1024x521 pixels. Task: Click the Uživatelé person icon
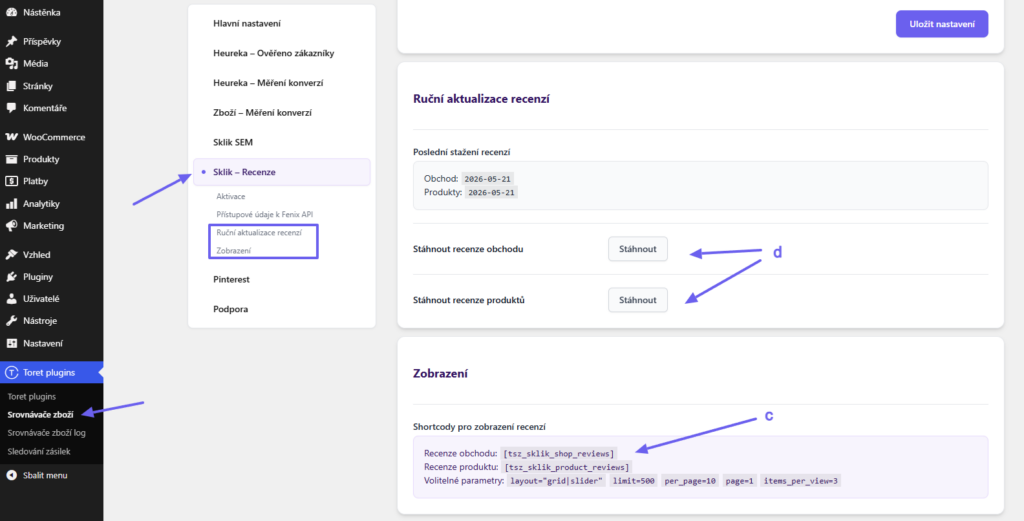(x=11, y=299)
